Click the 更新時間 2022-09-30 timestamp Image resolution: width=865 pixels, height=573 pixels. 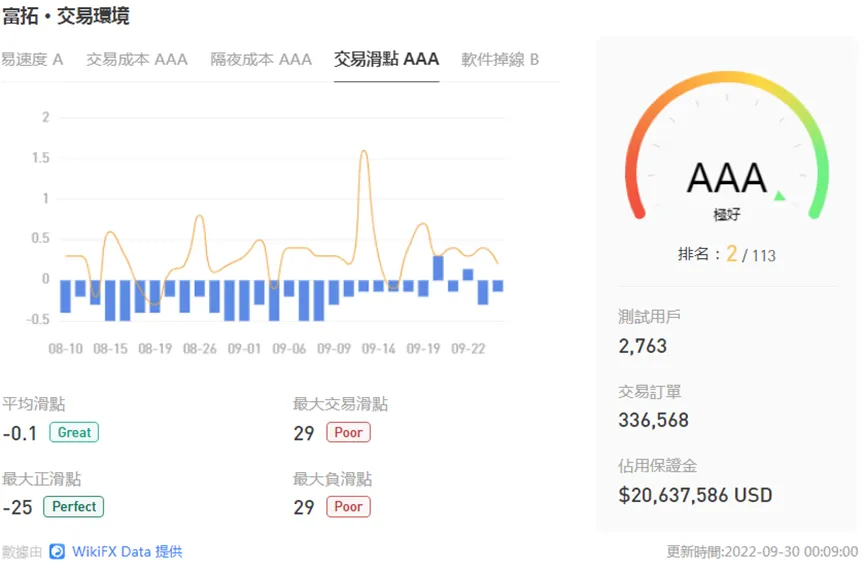coord(762,551)
